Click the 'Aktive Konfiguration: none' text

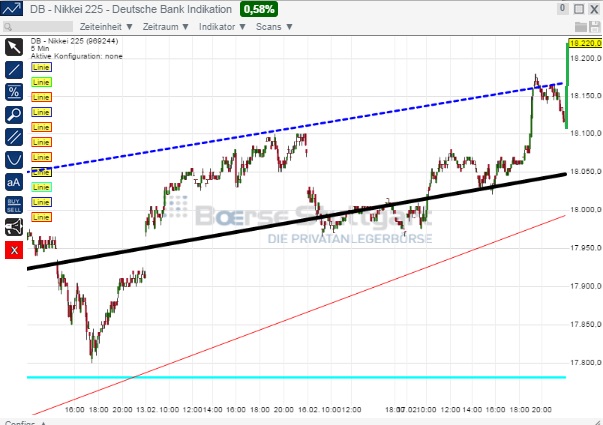pos(77,56)
